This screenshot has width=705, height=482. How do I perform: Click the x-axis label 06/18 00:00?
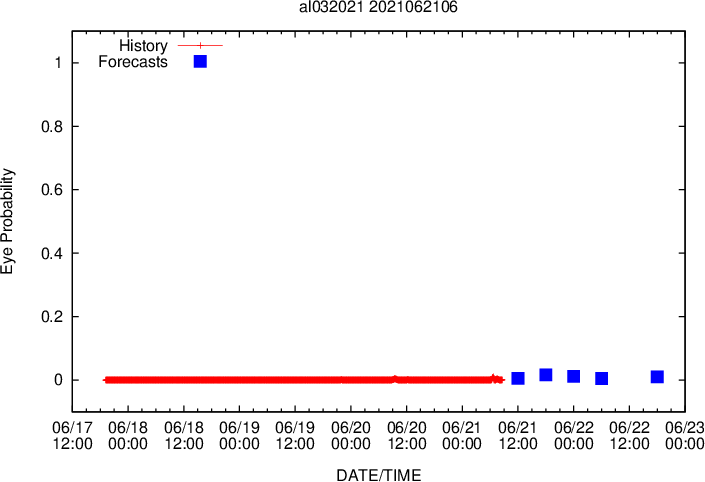pyautogui.click(x=128, y=436)
